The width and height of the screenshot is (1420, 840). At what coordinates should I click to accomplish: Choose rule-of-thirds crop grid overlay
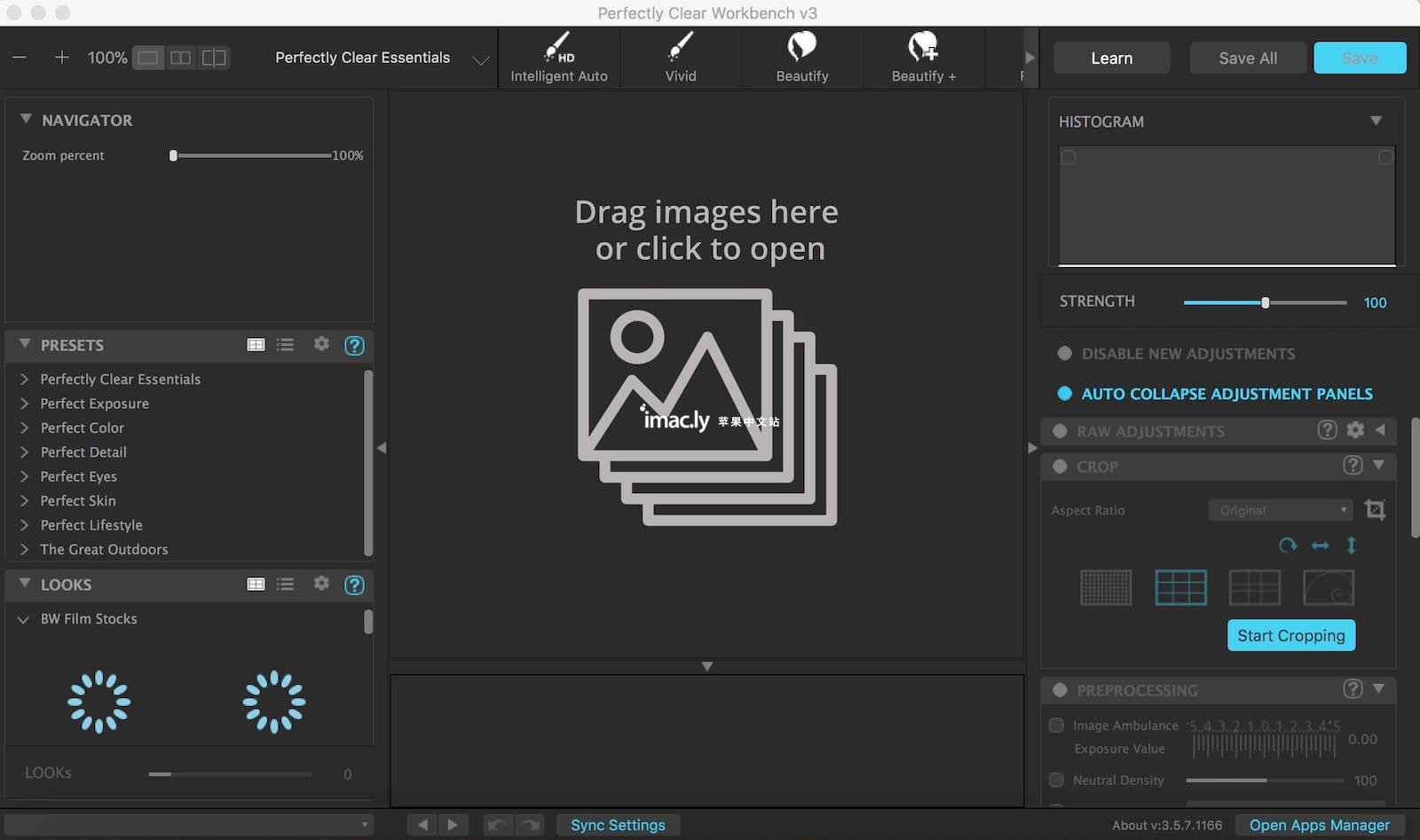coord(1181,587)
